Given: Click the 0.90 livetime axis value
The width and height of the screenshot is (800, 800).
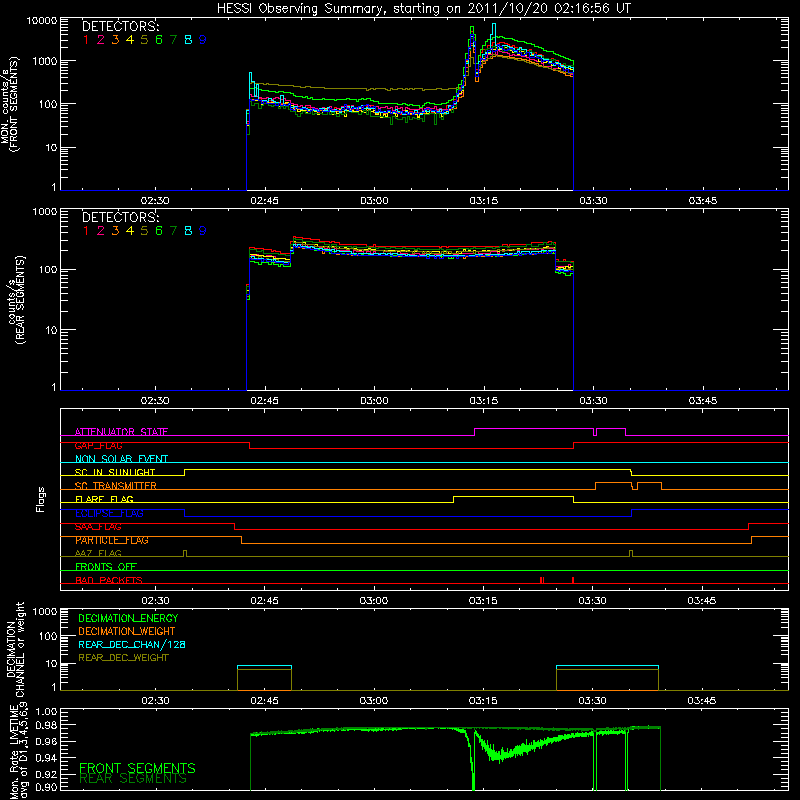Looking at the screenshot, I should point(46,787).
